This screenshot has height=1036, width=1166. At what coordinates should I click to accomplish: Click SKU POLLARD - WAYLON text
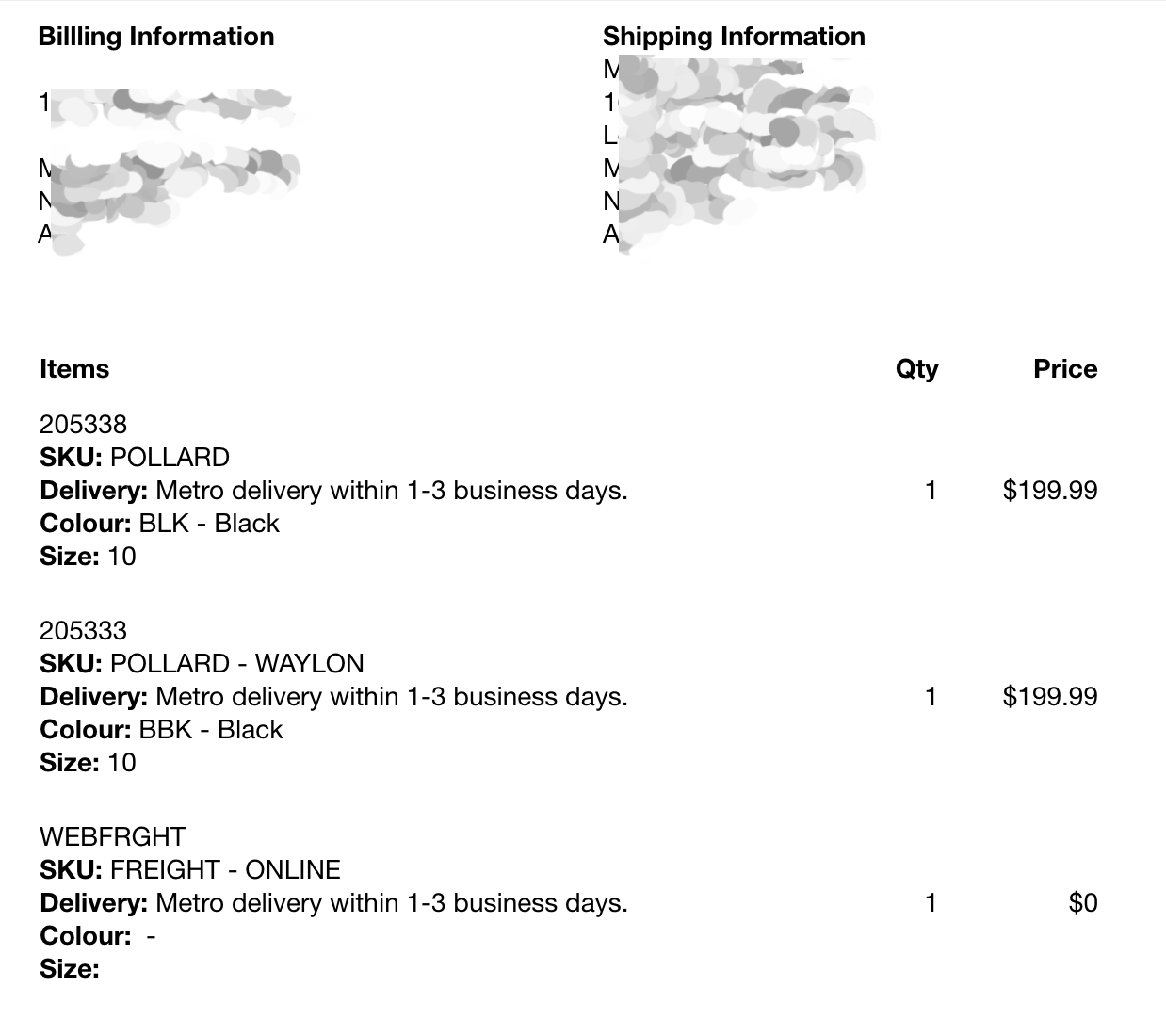(x=202, y=664)
